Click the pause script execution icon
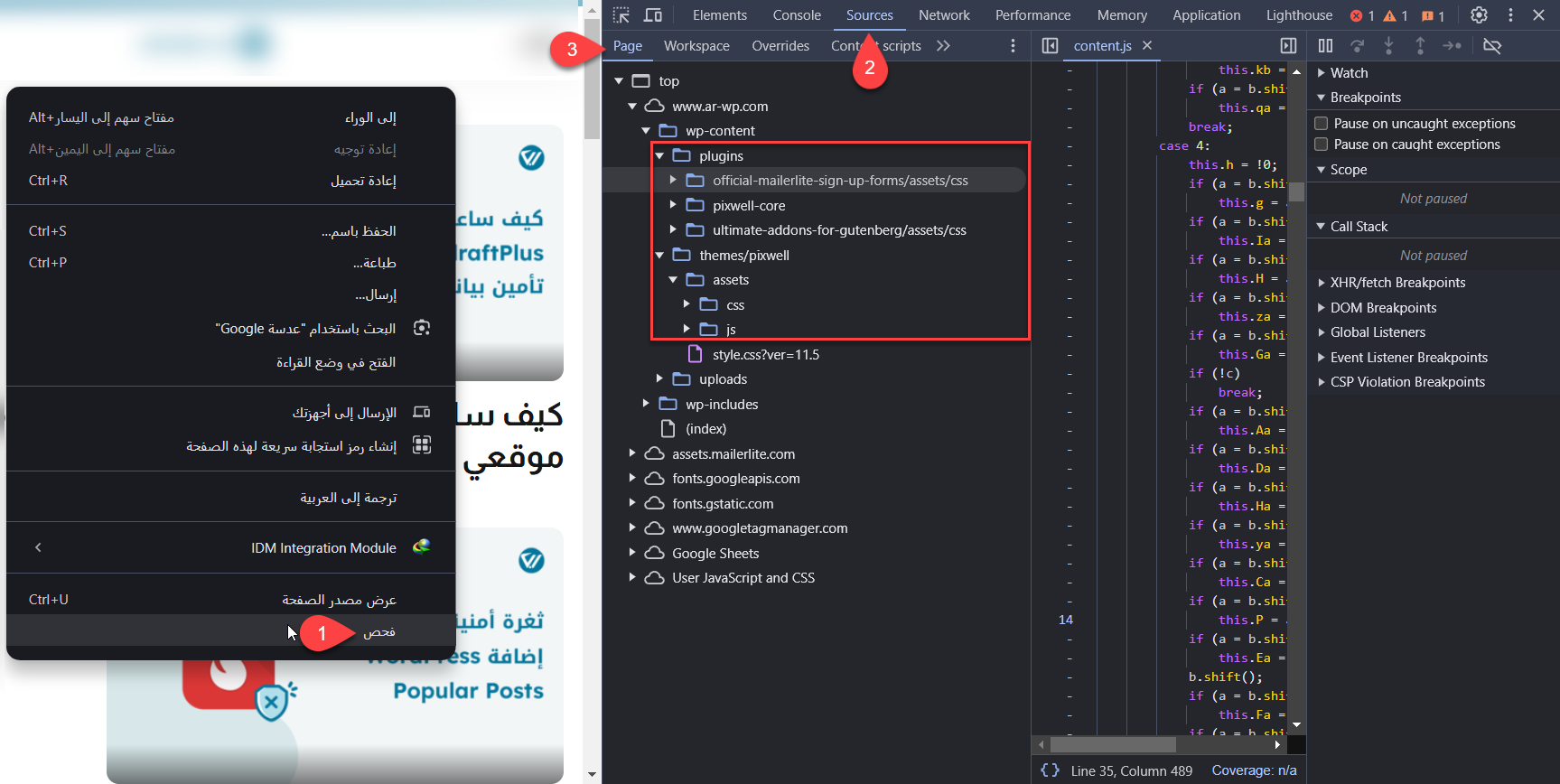Screen dimensions: 1560x784 pos(1325,46)
